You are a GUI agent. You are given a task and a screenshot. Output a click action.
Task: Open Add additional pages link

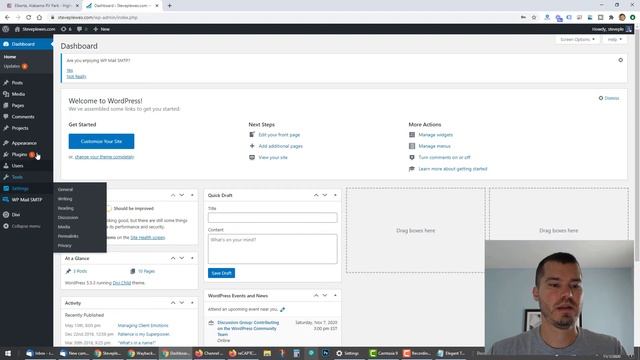point(280,146)
